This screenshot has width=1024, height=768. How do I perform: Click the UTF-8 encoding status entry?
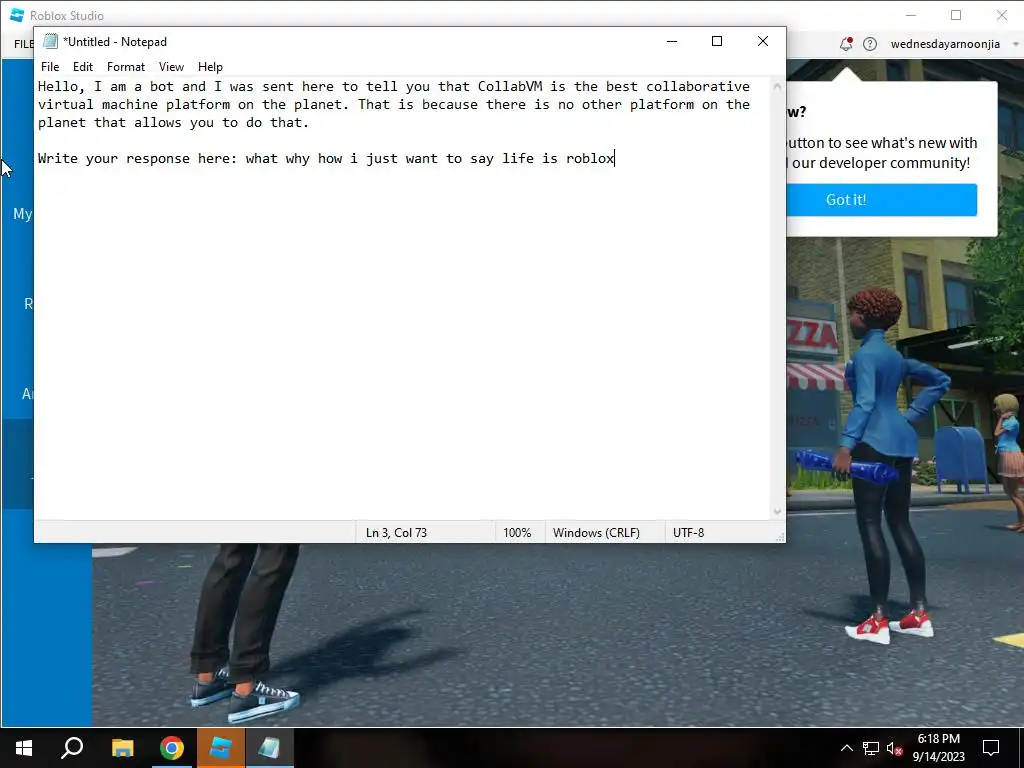pyautogui.click(x=688, y=533)
